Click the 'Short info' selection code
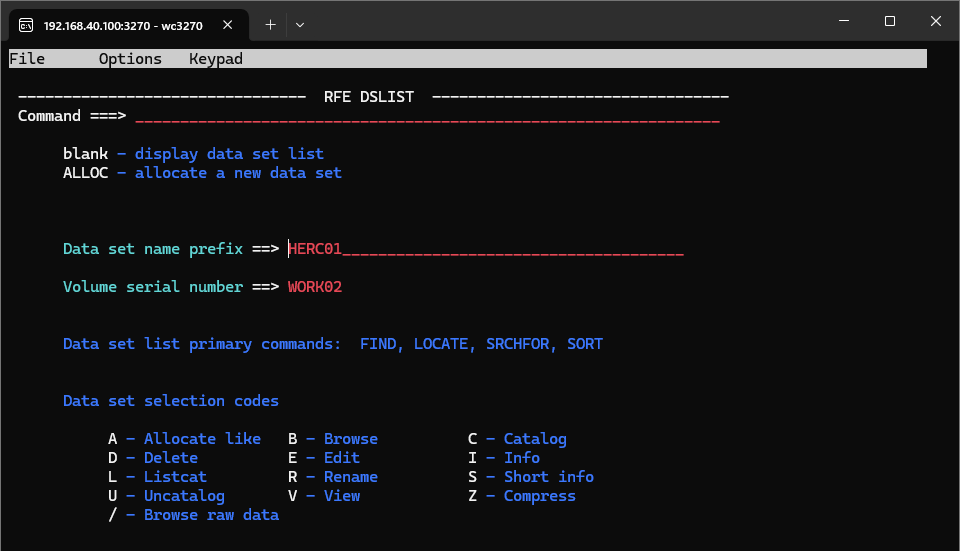The height and width of the screenshot is (551, 960). pos(549,477)
